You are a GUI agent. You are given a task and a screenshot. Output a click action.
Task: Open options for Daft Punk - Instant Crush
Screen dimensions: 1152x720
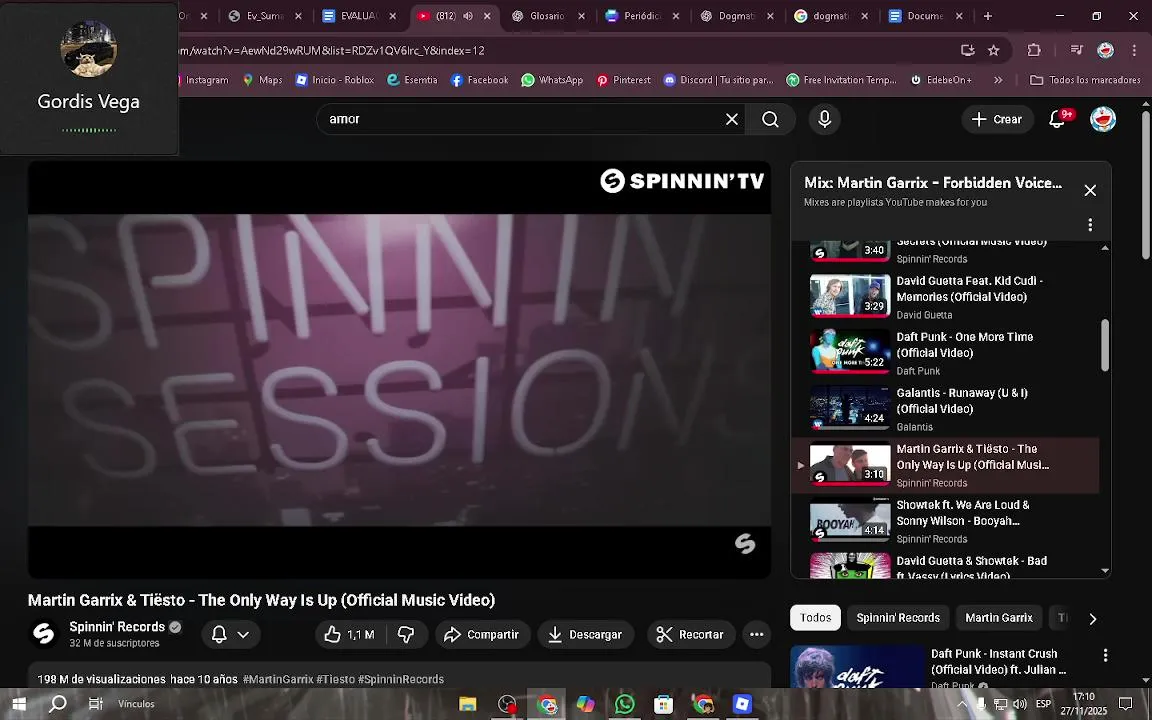click(1105, 655)
